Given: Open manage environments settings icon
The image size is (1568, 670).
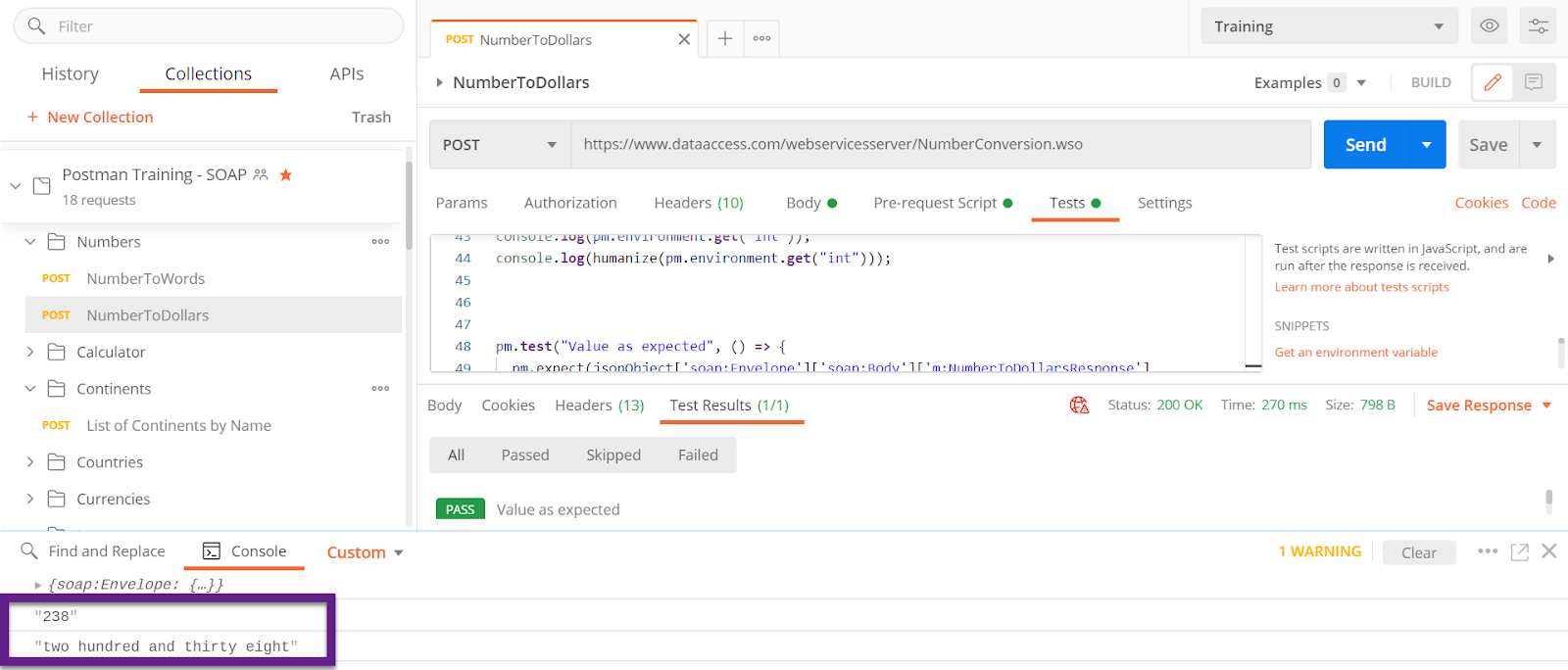Looking at the screenshot, I should coord(1539,25).
